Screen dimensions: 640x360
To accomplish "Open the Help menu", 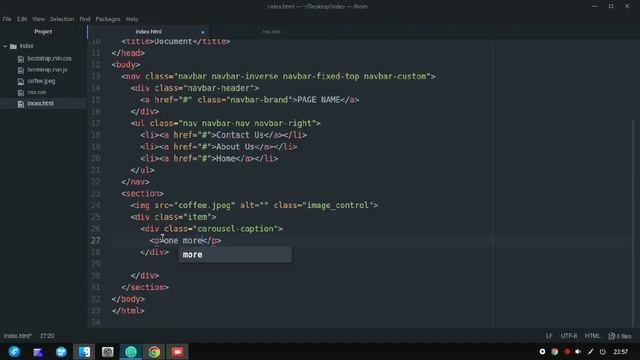I will pyautogui.click(x=132, y=19).
